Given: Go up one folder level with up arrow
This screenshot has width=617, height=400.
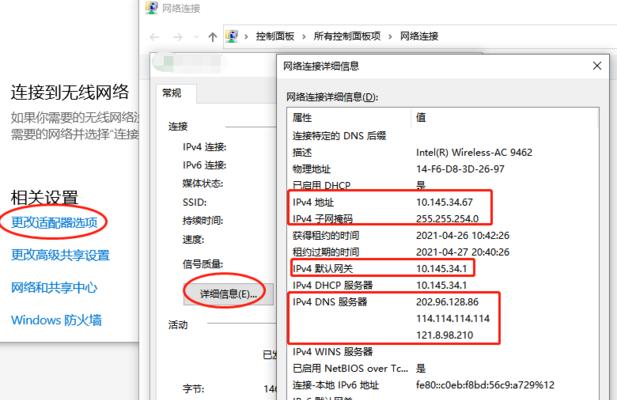Looking at the screenshot, I should click(x=212, y=37).
